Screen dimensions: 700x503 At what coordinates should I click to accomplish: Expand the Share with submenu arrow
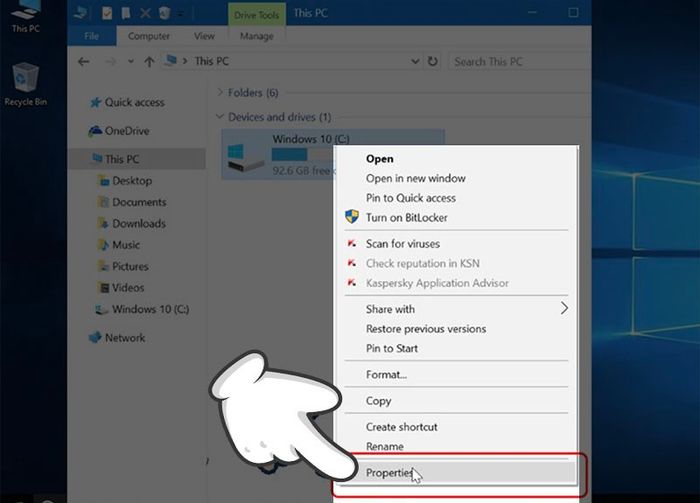click(564, 308)
